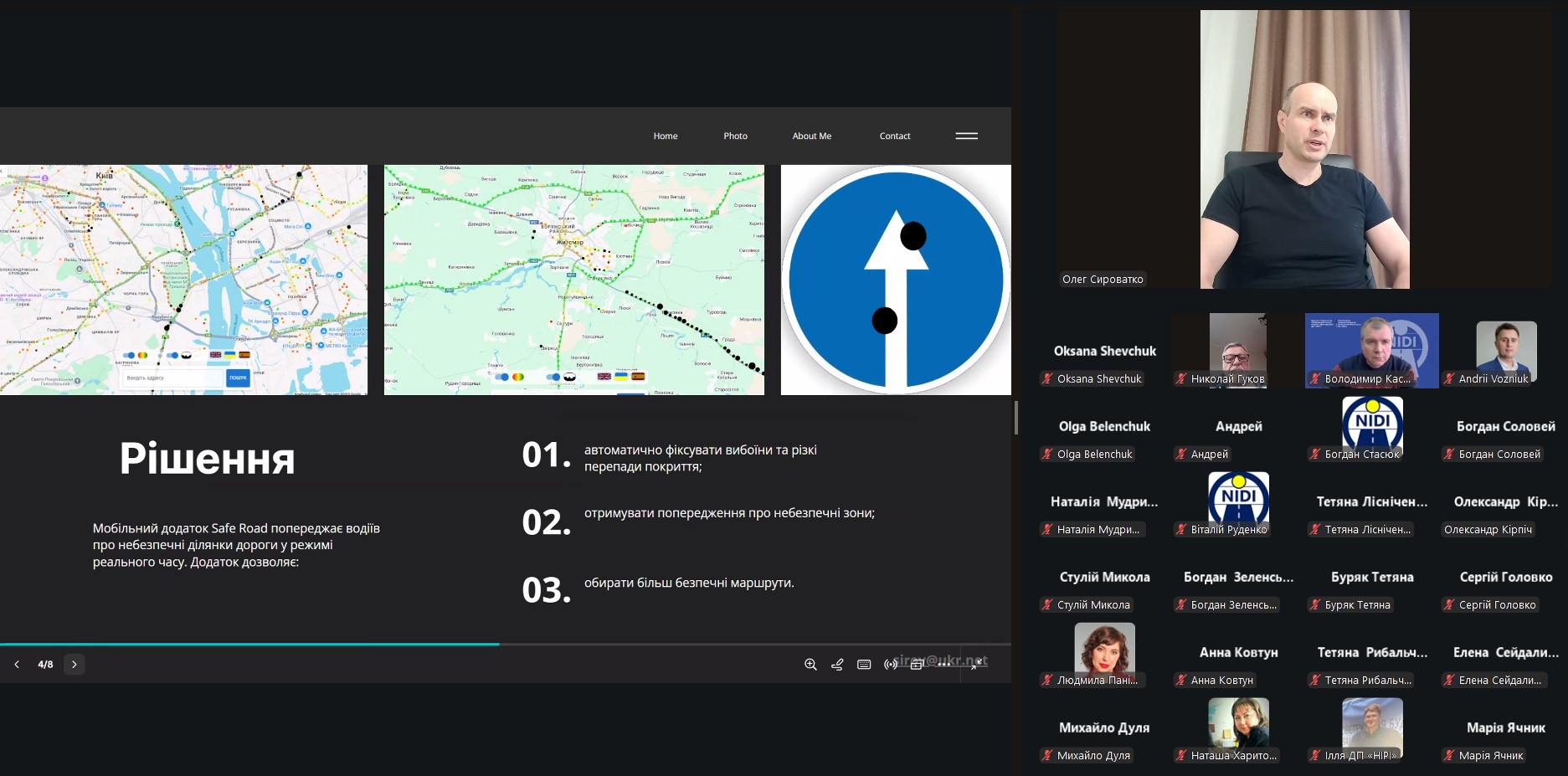Select Олег Сироватко's speaker video tile
This screenshot has width=1568, height=776.
pyautogui.click(x=1303, y=151)
